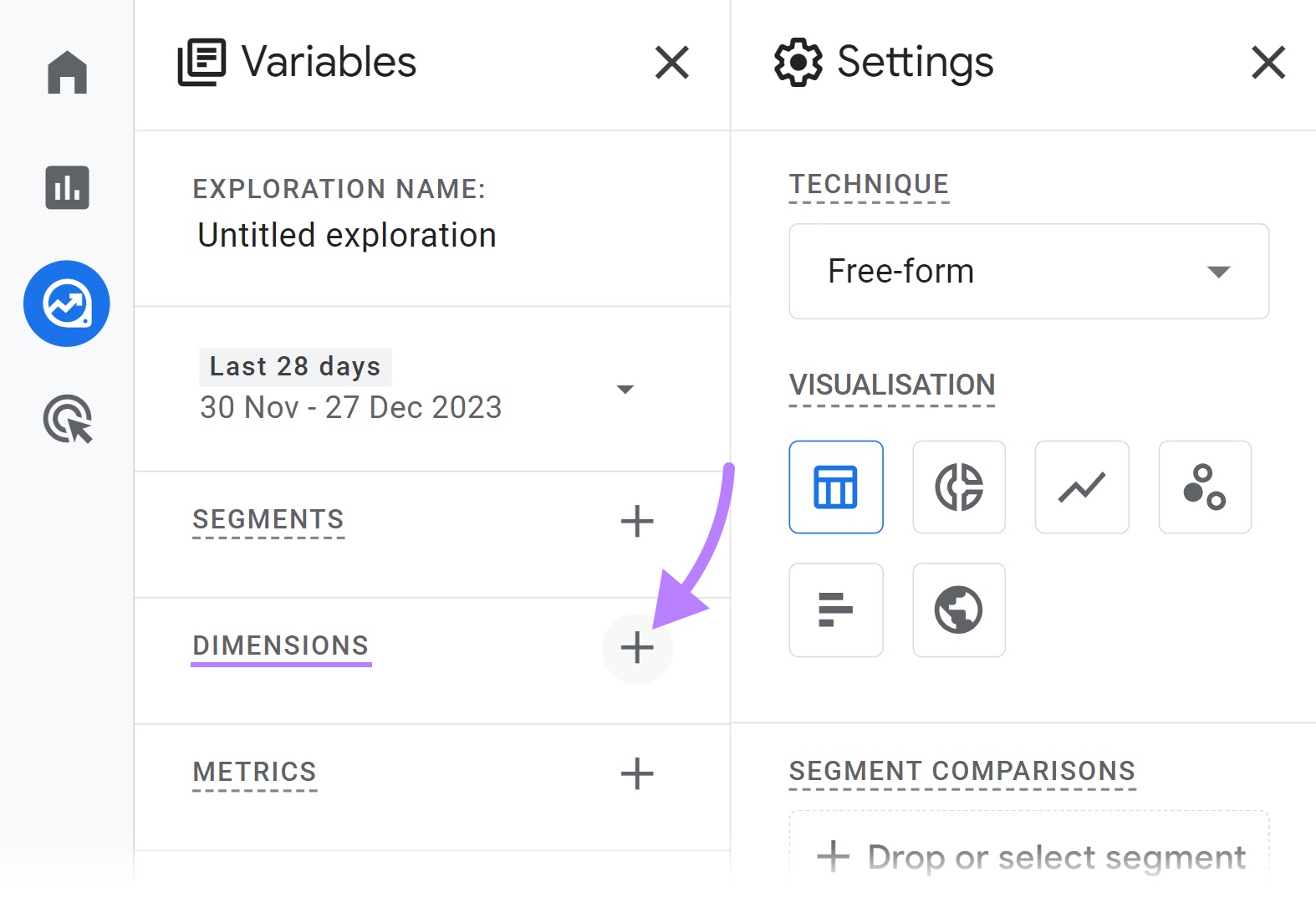Viewport: 1316px width, 903px height.
Task: Click the Untitled exploration name field
Action: tap(345, 235)
